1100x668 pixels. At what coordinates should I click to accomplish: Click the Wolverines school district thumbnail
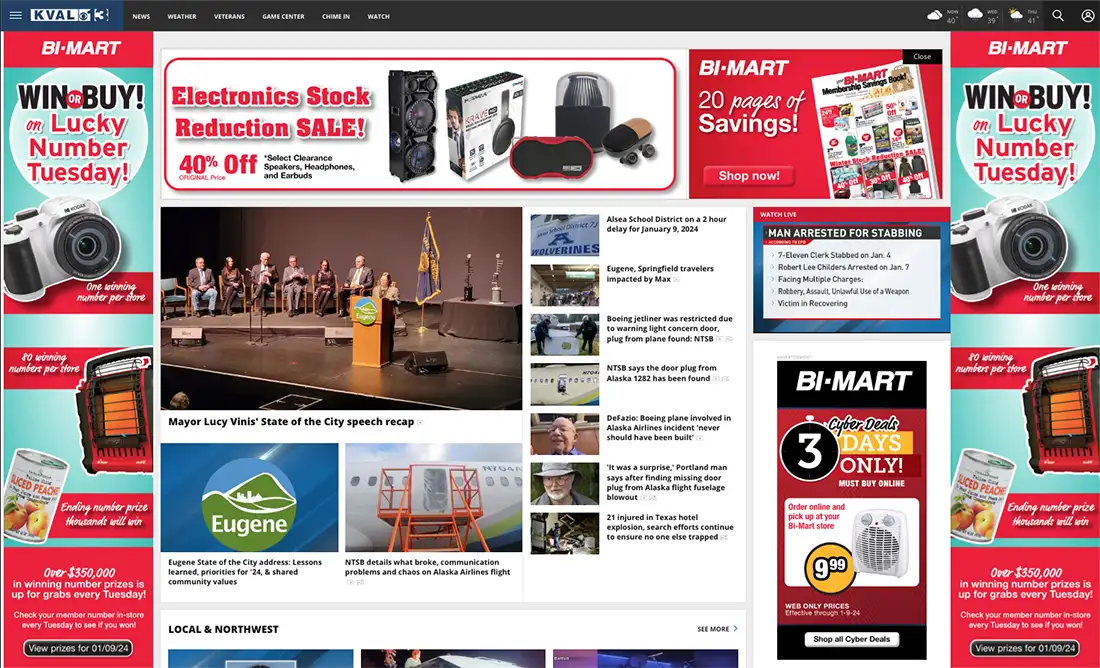pyautogui.click(x=565, y=235)
